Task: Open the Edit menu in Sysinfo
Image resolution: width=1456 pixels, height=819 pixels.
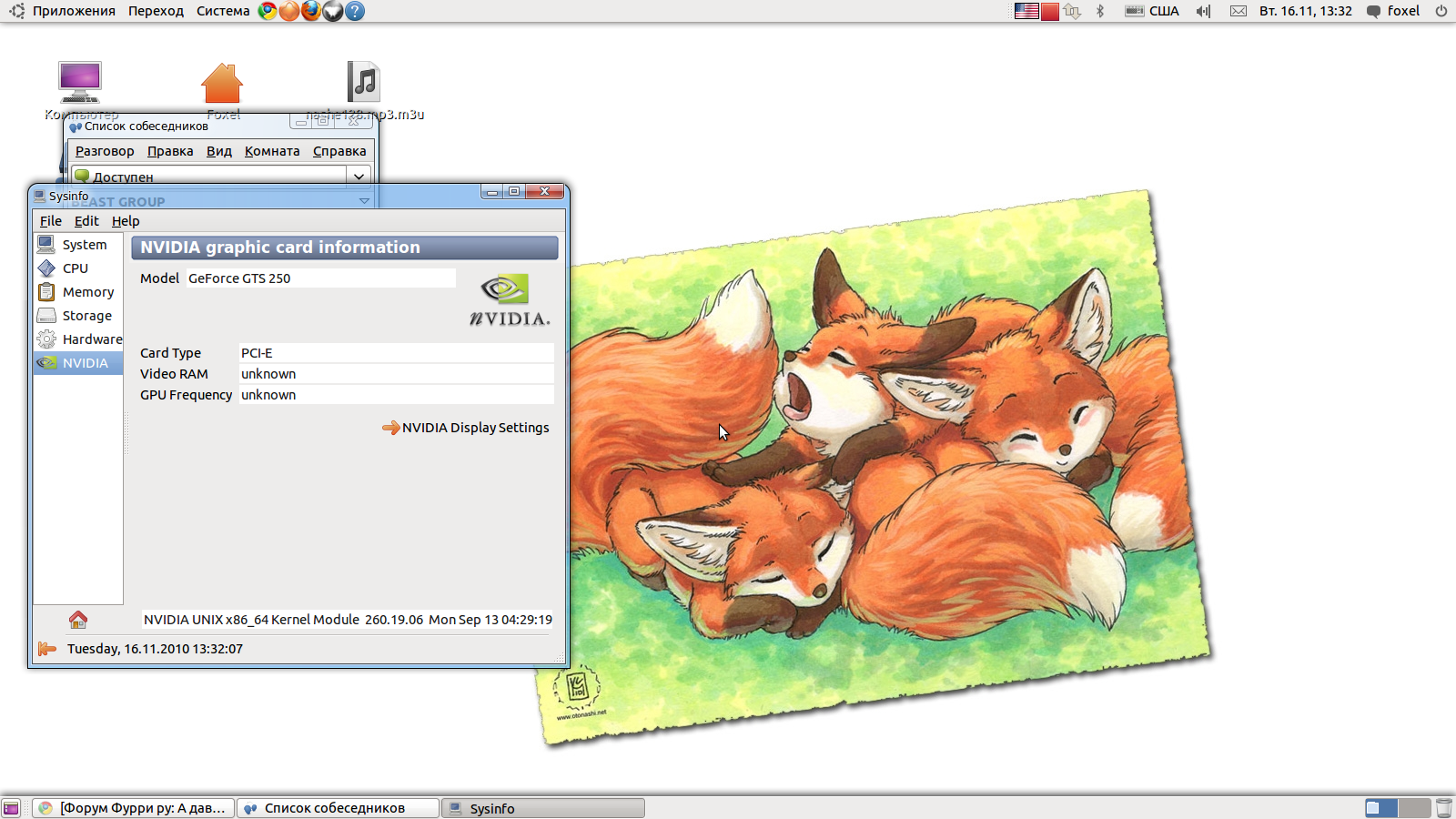Action: tap(86, 221)
